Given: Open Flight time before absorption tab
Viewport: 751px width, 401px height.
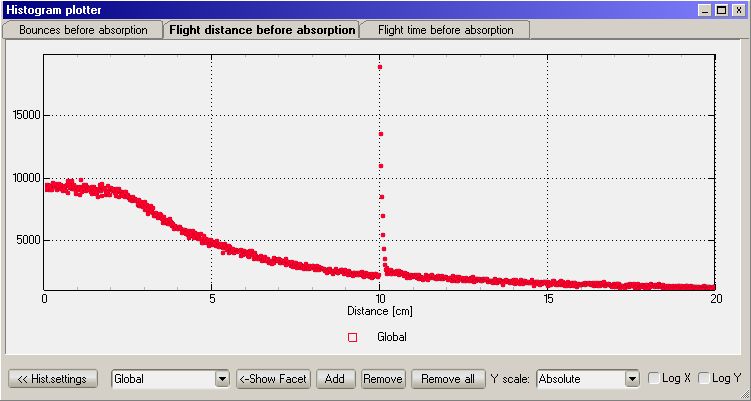Looking at the screenshot, I should (x=445, y=30).
